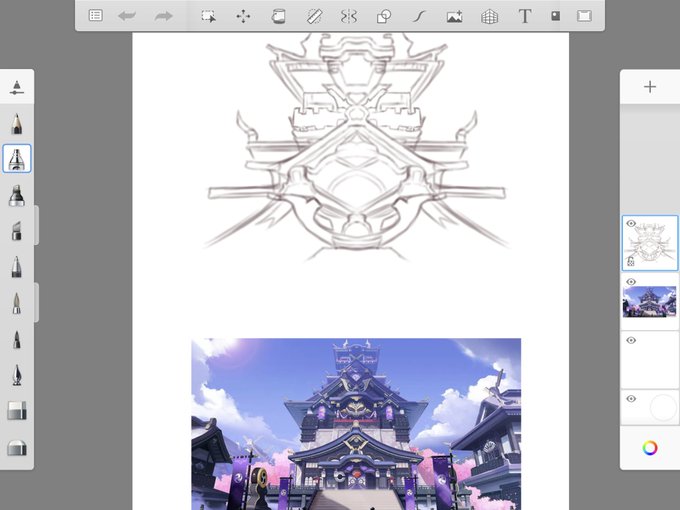
Task: Select the Text tool
Action: pyautogui.click(x=525, y=16)
